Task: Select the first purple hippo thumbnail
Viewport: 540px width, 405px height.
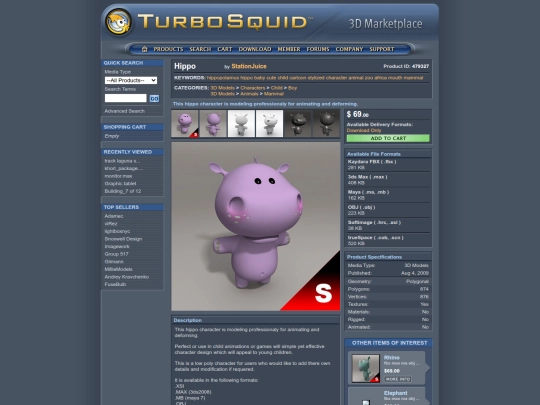Action: tap(185, 124)
